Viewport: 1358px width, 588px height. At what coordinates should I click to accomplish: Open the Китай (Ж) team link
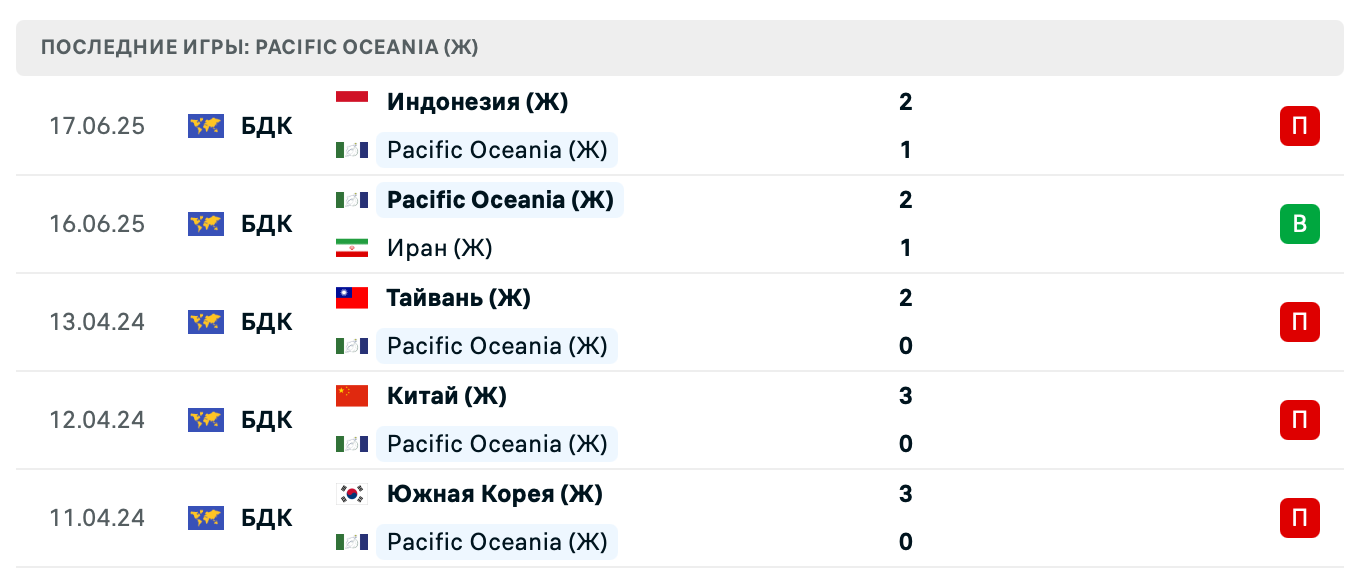(446, 395)
